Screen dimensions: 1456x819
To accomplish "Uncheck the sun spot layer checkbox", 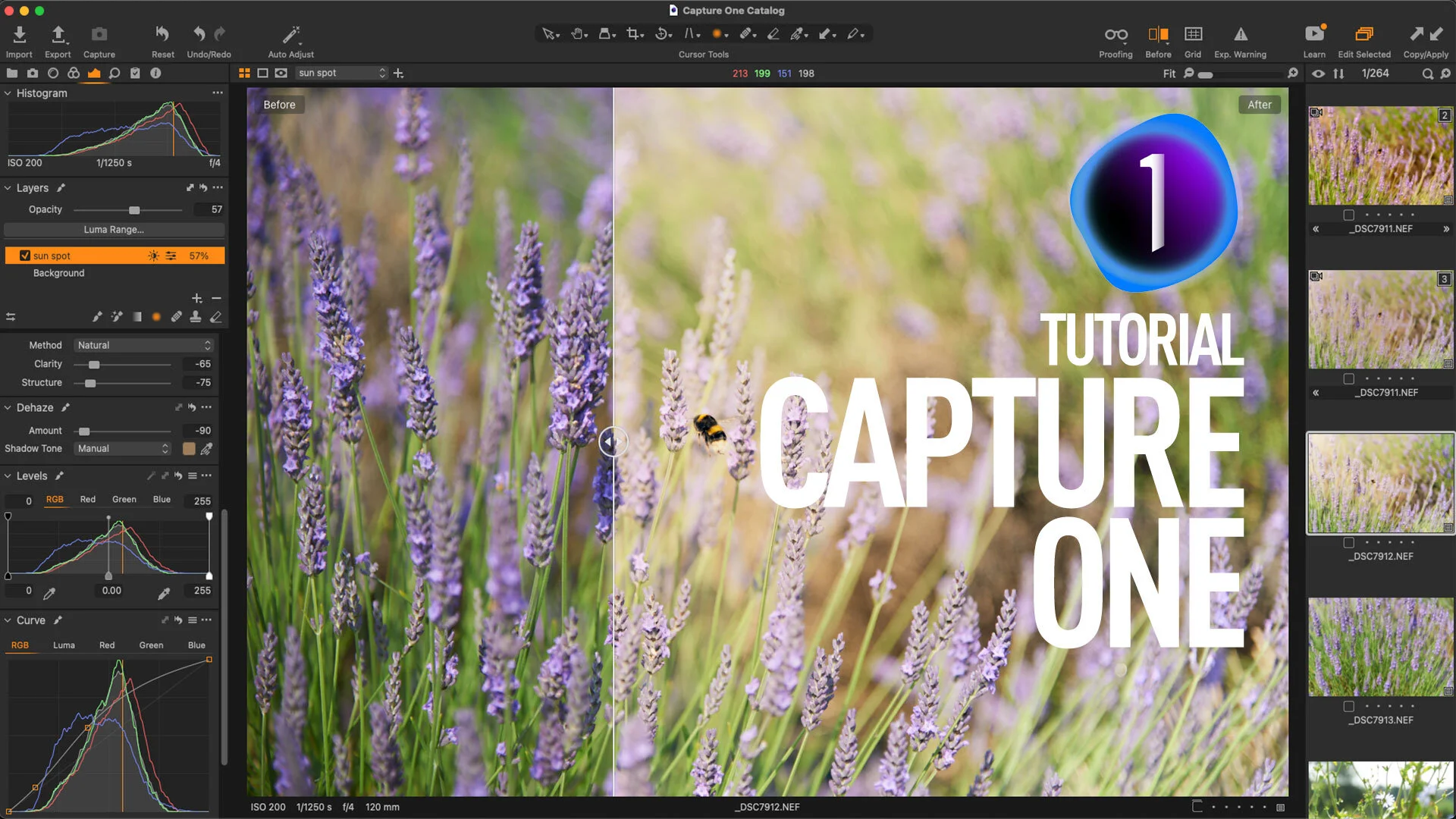I will pos(25,255).
